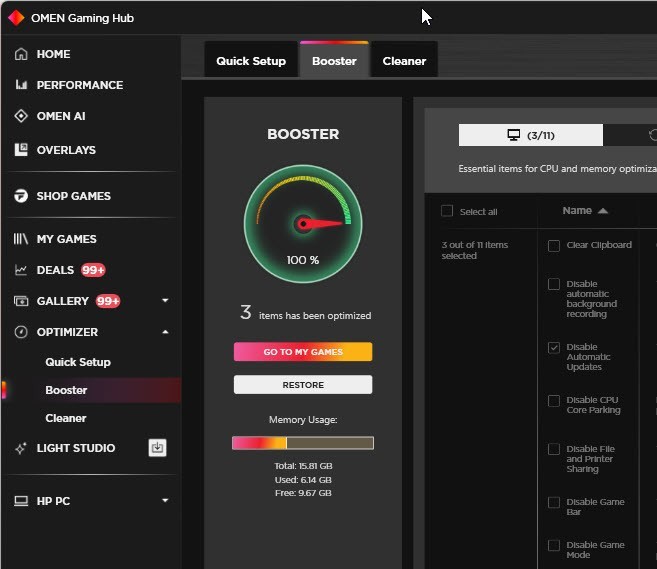Check the Clear Clipboard option
The image size is (657, 569).
click(x=554, y=246)
